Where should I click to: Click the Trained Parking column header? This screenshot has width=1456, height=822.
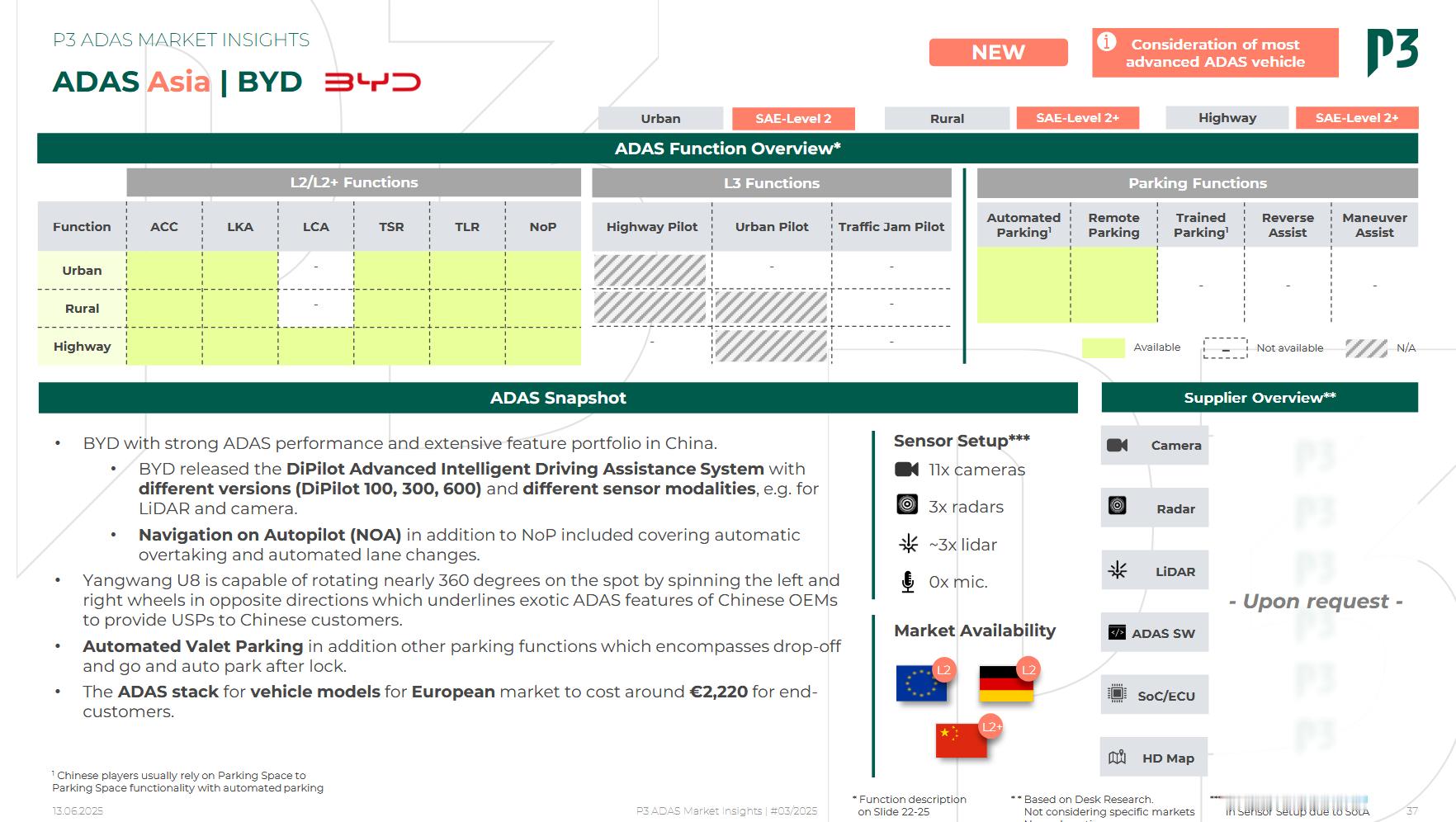coord(1201,224)
